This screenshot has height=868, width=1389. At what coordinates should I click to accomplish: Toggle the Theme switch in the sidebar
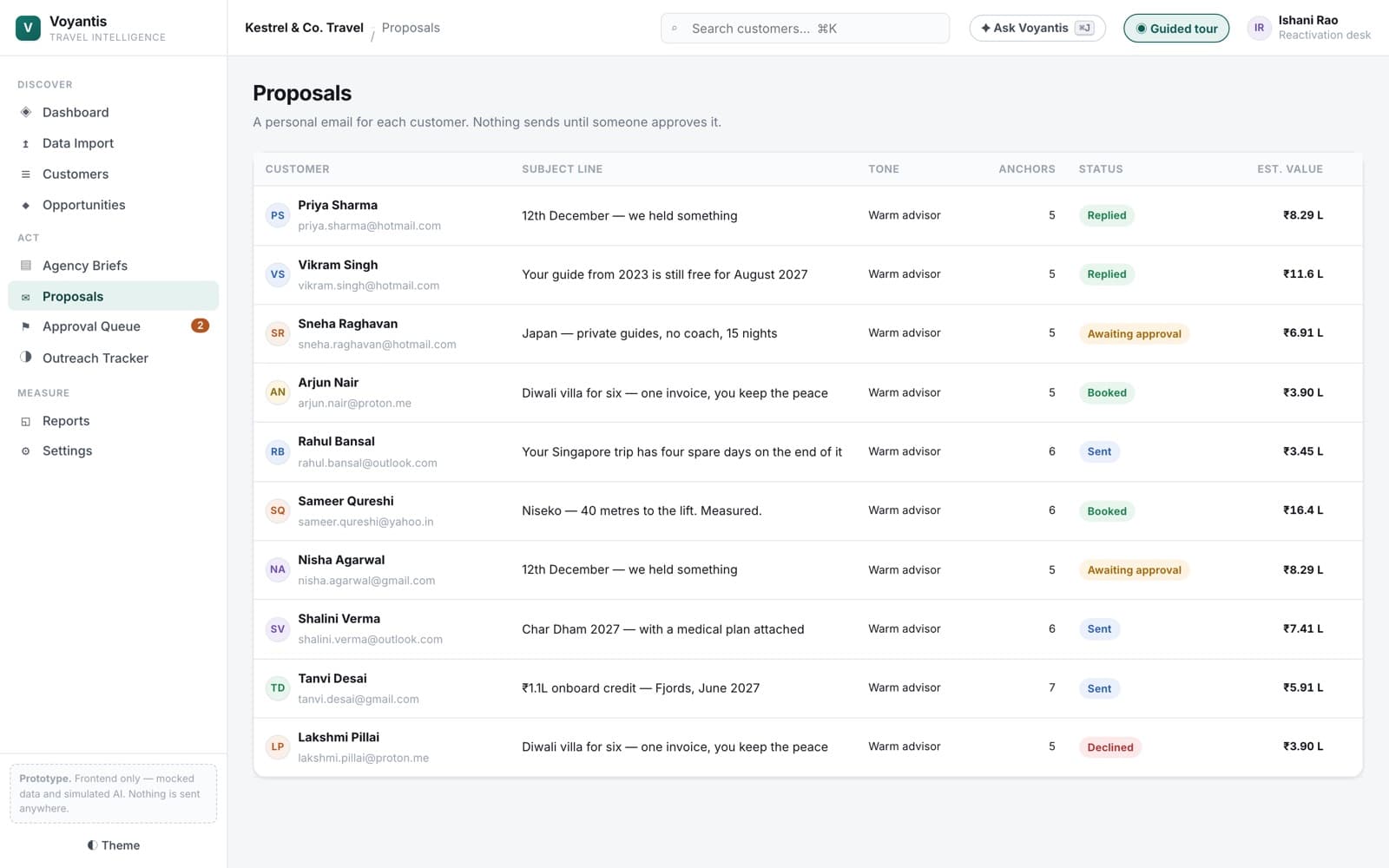click(x=113, y=845)
